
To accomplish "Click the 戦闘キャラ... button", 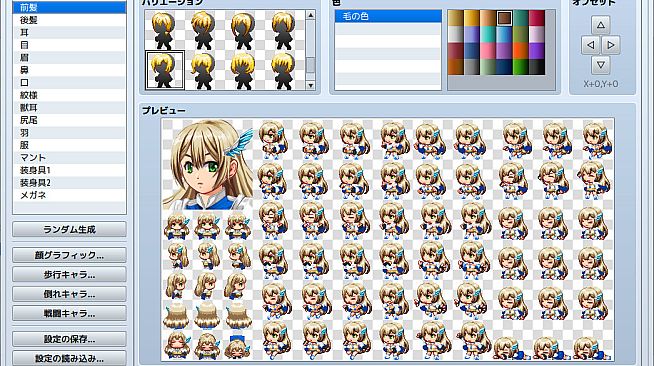I will pyautogui.click(x=69, y=313).
